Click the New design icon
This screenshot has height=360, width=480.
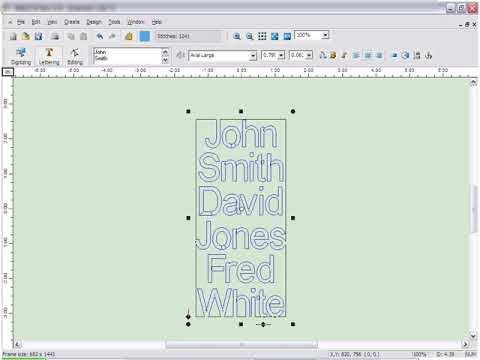[x=13, y=36]
